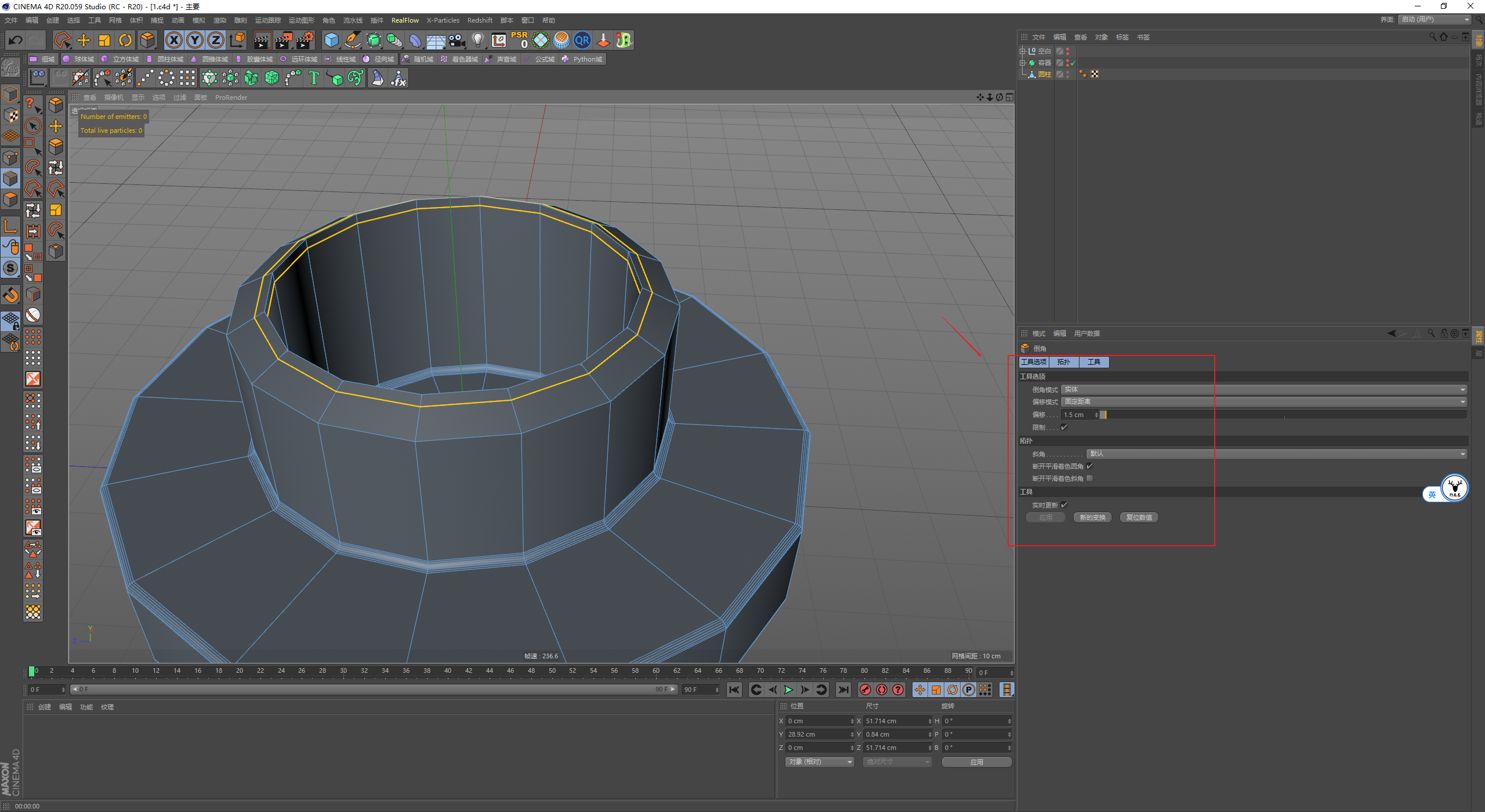Viewport: 1485px width, 812px height.
Task: Open the 对象 (相对) coordinate dropdown
Action: tap(820, 762)
